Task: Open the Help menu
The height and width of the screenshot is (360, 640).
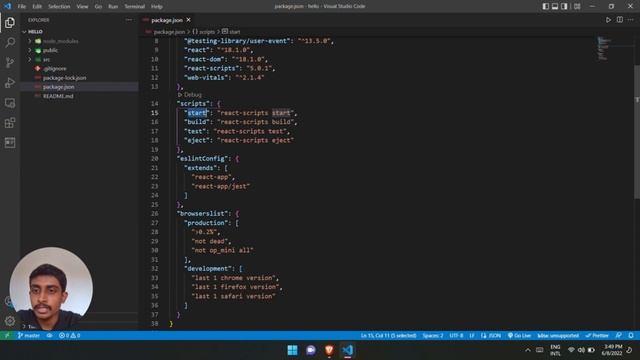Action: tap(157, 6)
